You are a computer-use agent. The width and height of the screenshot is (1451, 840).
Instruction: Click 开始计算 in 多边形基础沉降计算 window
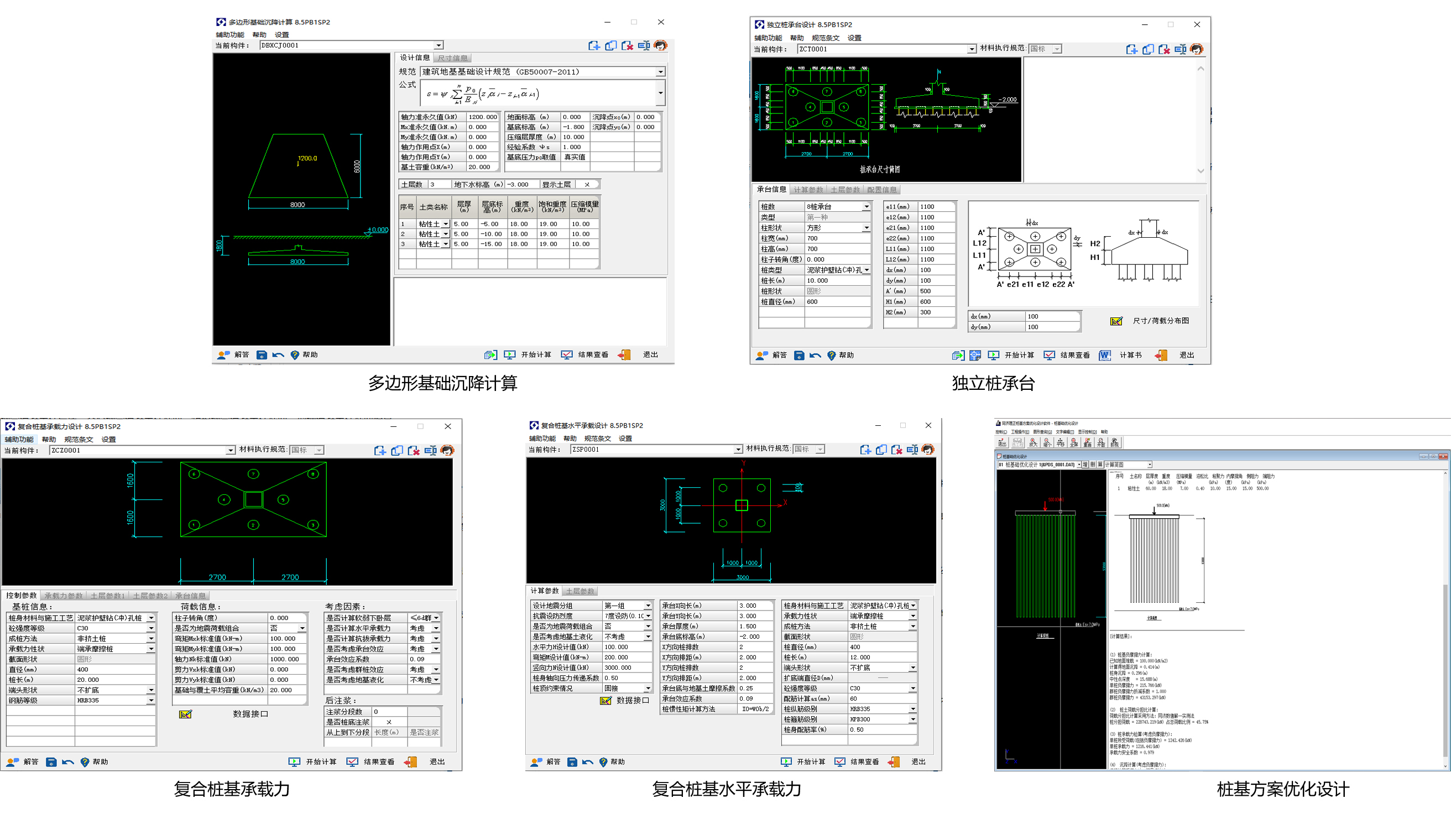coord(535,355)
